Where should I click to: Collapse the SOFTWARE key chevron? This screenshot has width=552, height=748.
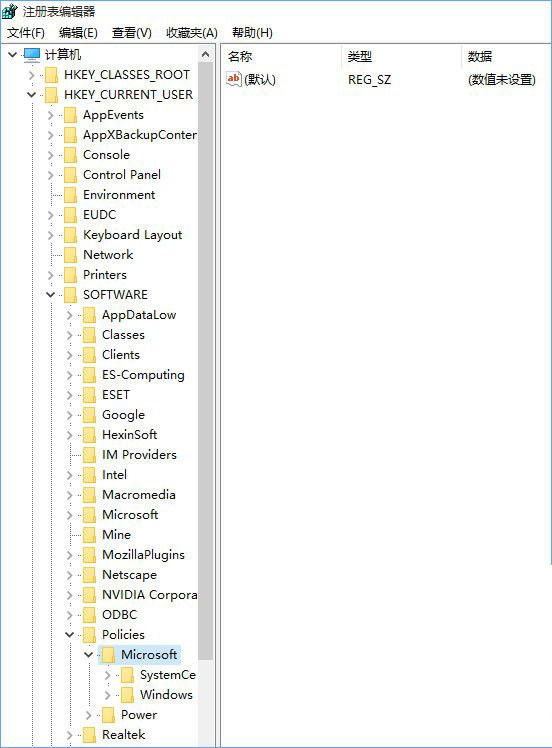click(51, 295)
